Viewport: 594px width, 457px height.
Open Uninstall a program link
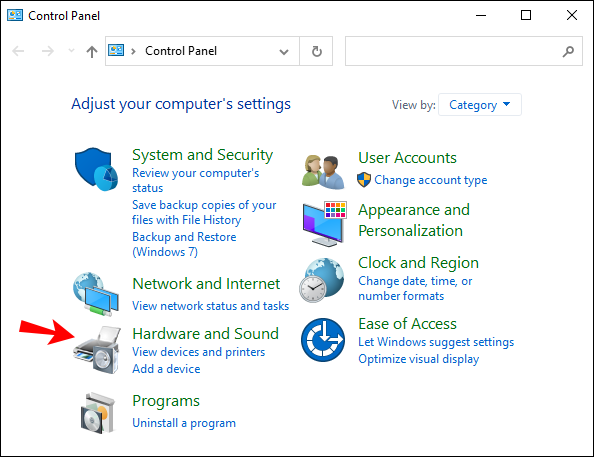(184, 423)
